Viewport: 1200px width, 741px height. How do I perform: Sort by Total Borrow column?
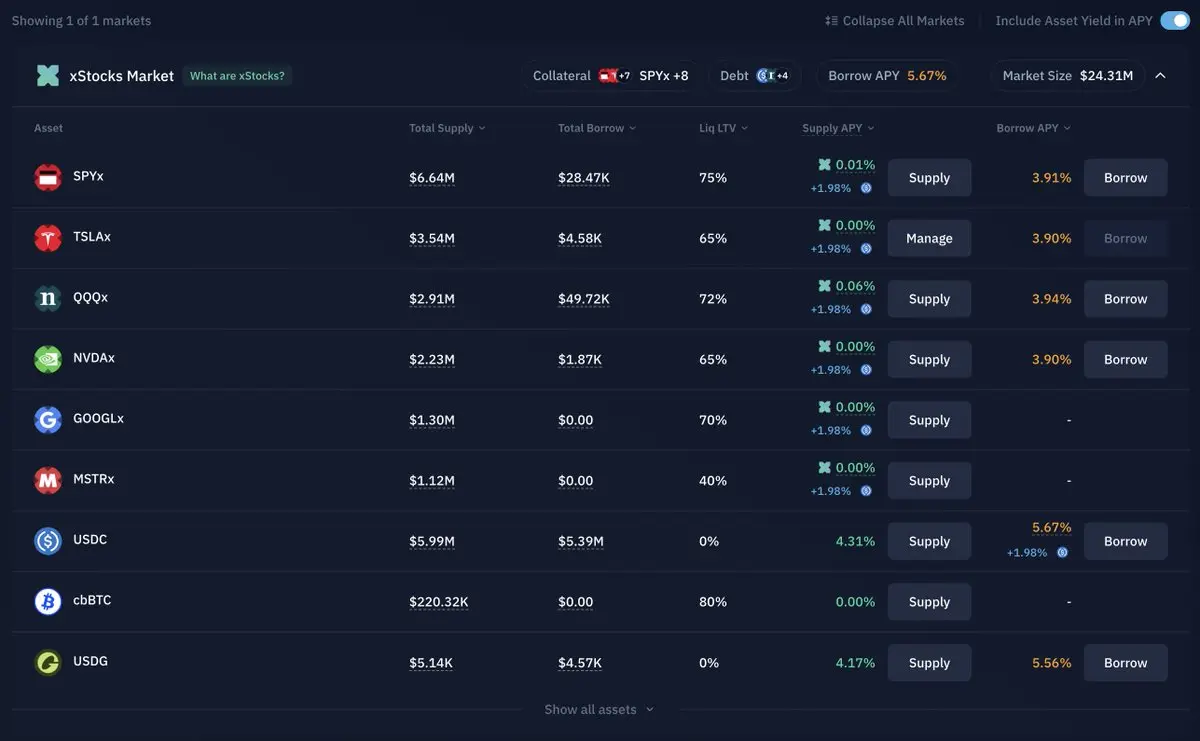597,128
